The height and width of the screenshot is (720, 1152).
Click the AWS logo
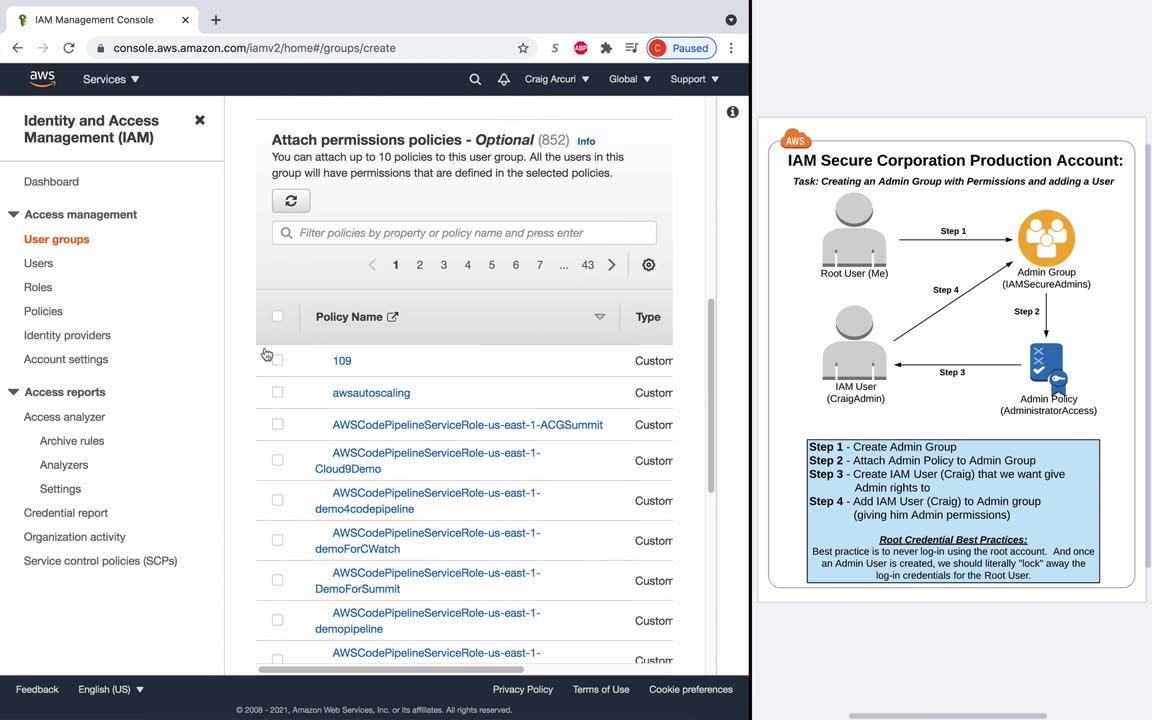click(x=42, y=79)
